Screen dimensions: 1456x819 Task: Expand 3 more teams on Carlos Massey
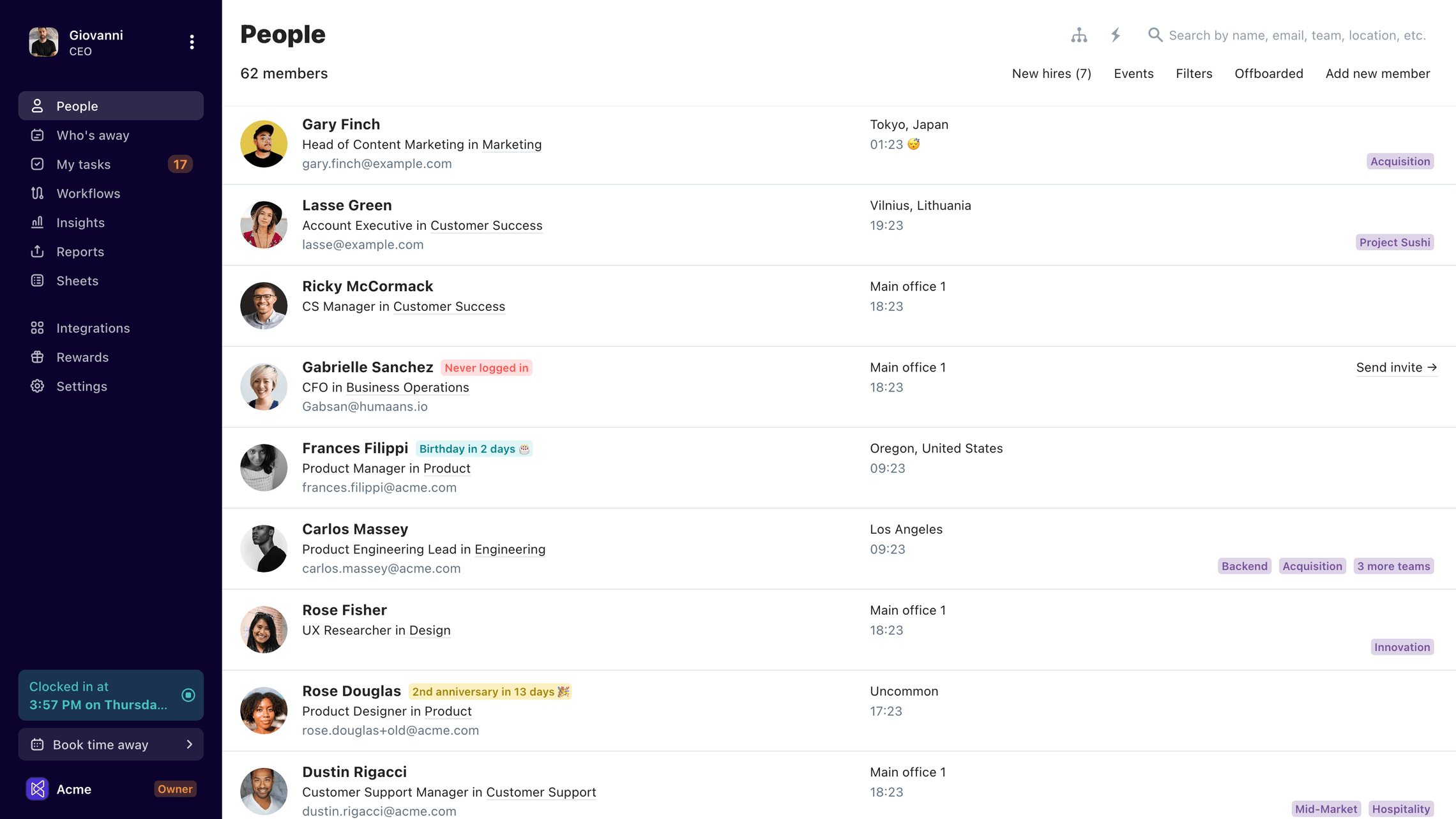pos(1394,566)
